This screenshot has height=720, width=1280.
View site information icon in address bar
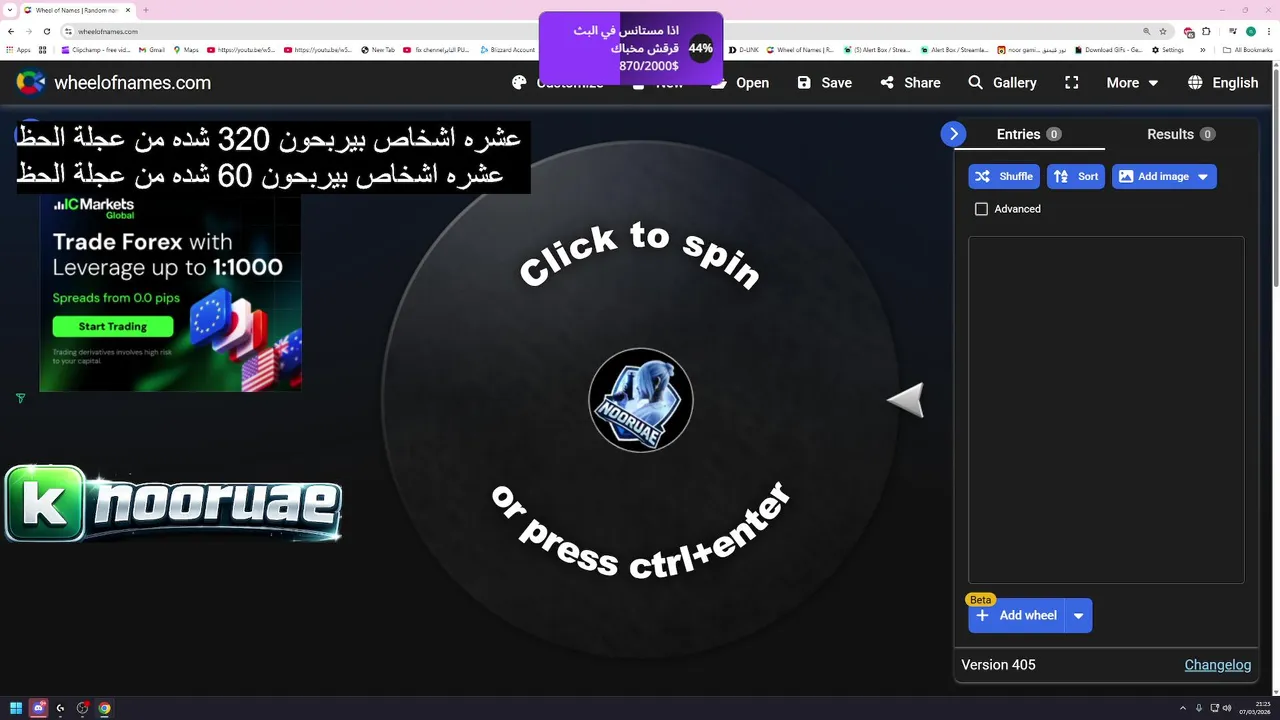tap(68, 31)
